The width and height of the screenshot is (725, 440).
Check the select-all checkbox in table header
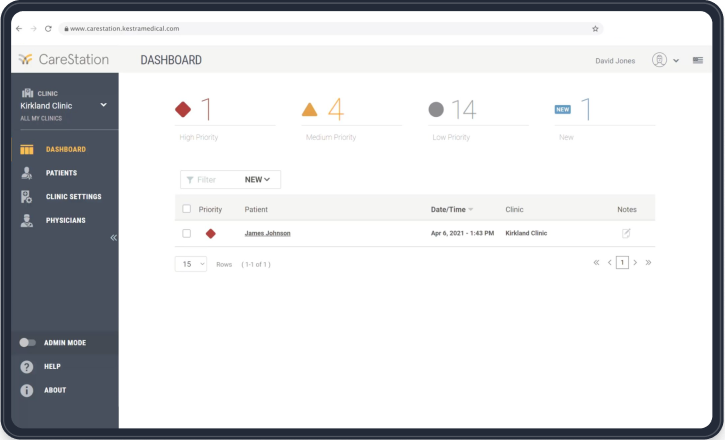tap(186, 209)
